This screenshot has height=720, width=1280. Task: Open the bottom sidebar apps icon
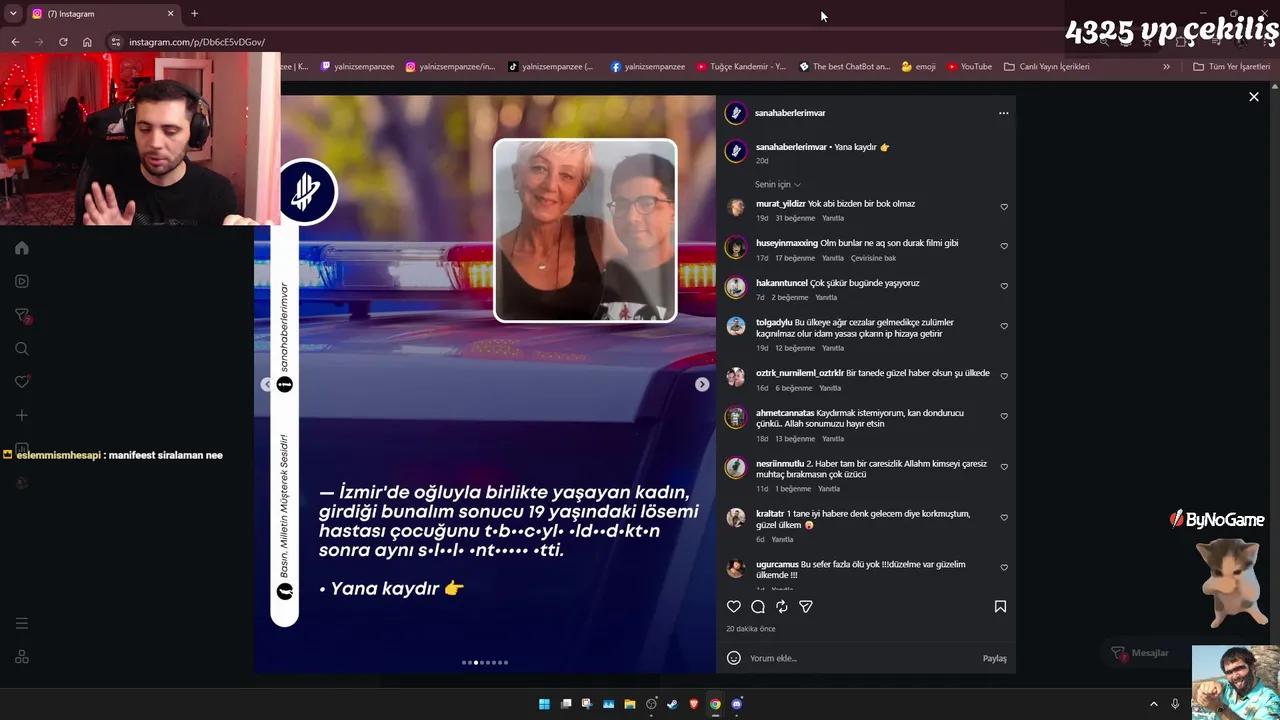[22, 657]
